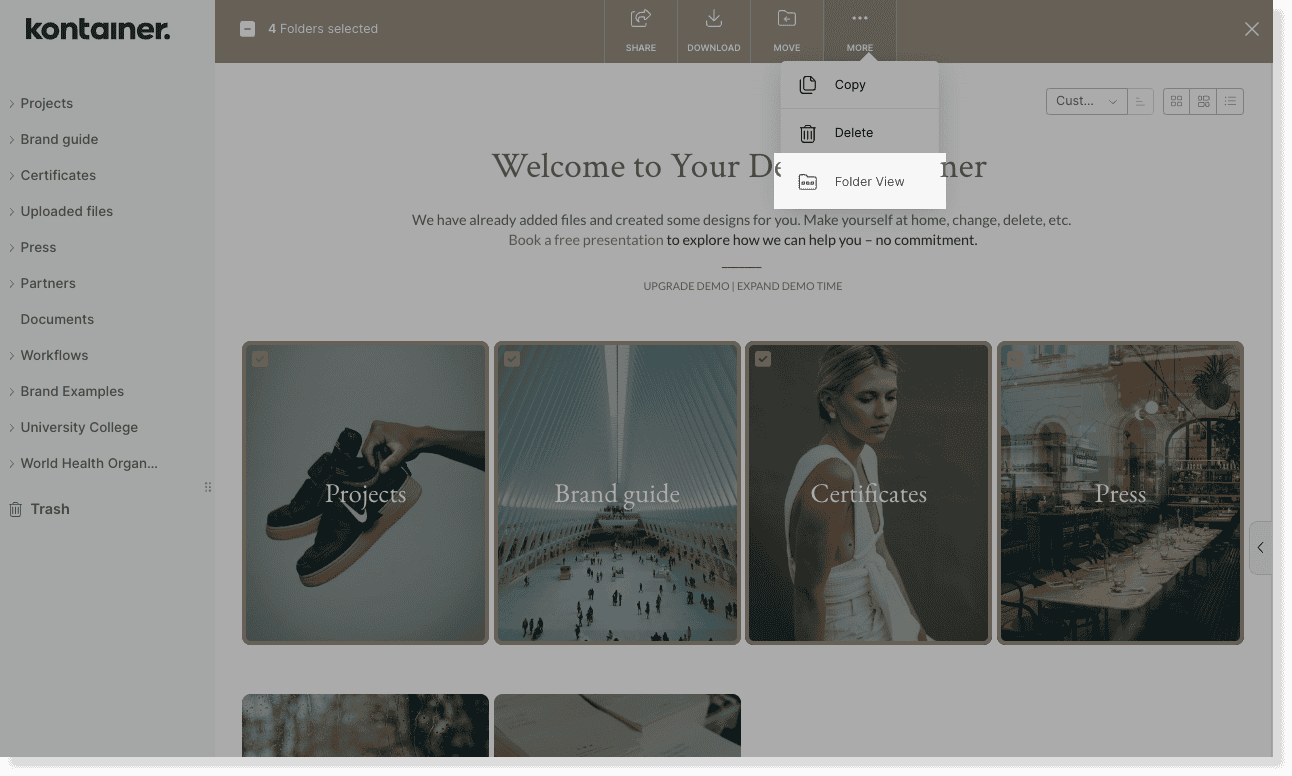Expand the World Health Organization tree node
This screenshot has height=776, width=1292.
coord(12,463)
